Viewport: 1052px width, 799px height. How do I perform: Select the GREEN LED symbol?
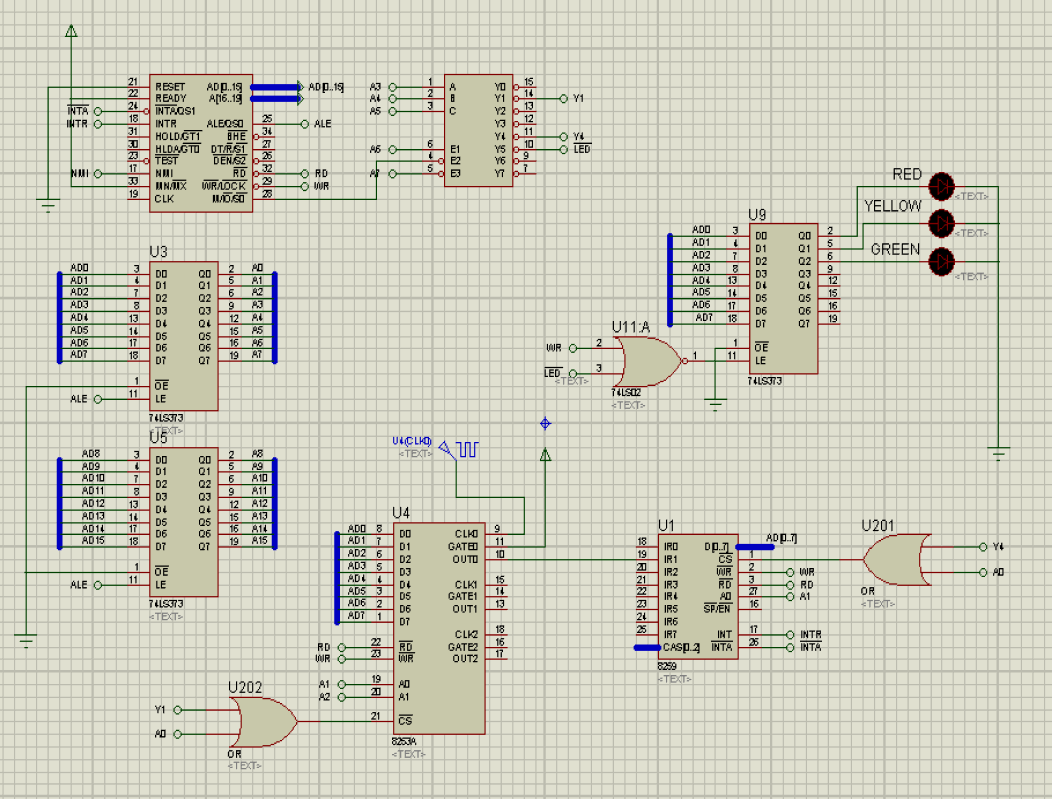[x=941, y=261]
